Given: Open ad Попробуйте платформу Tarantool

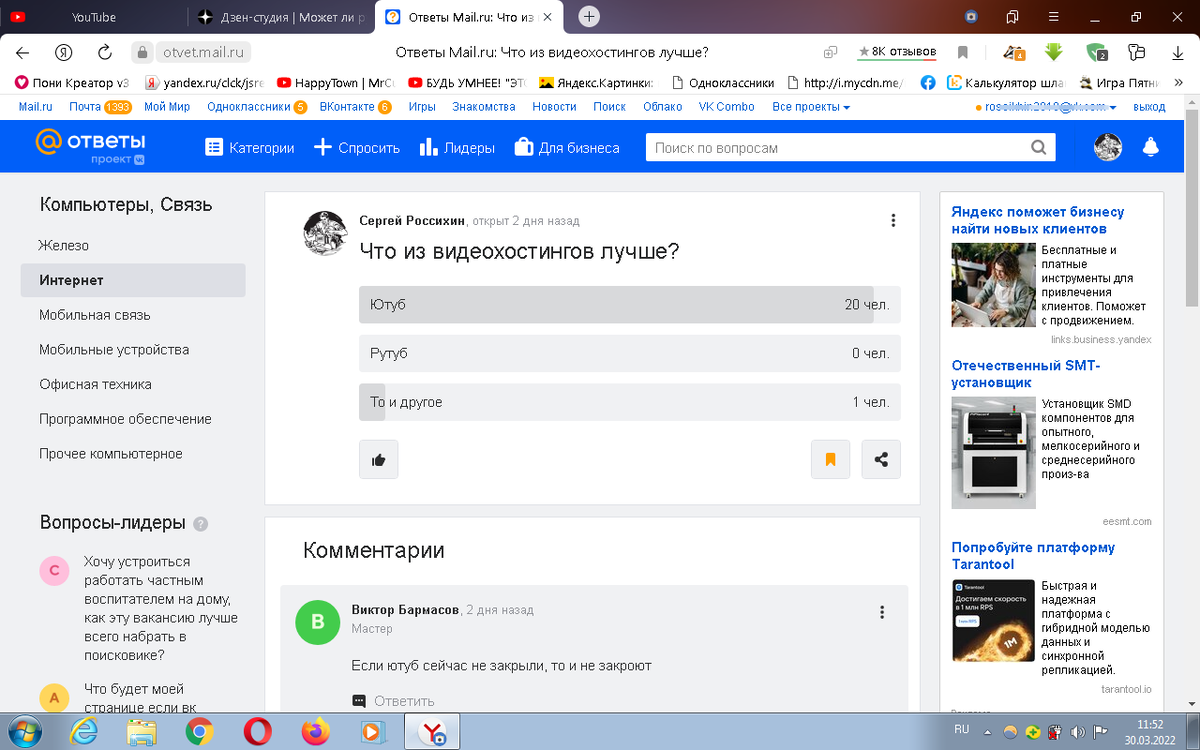Looking at the screenshot, I should [1033, 556].
